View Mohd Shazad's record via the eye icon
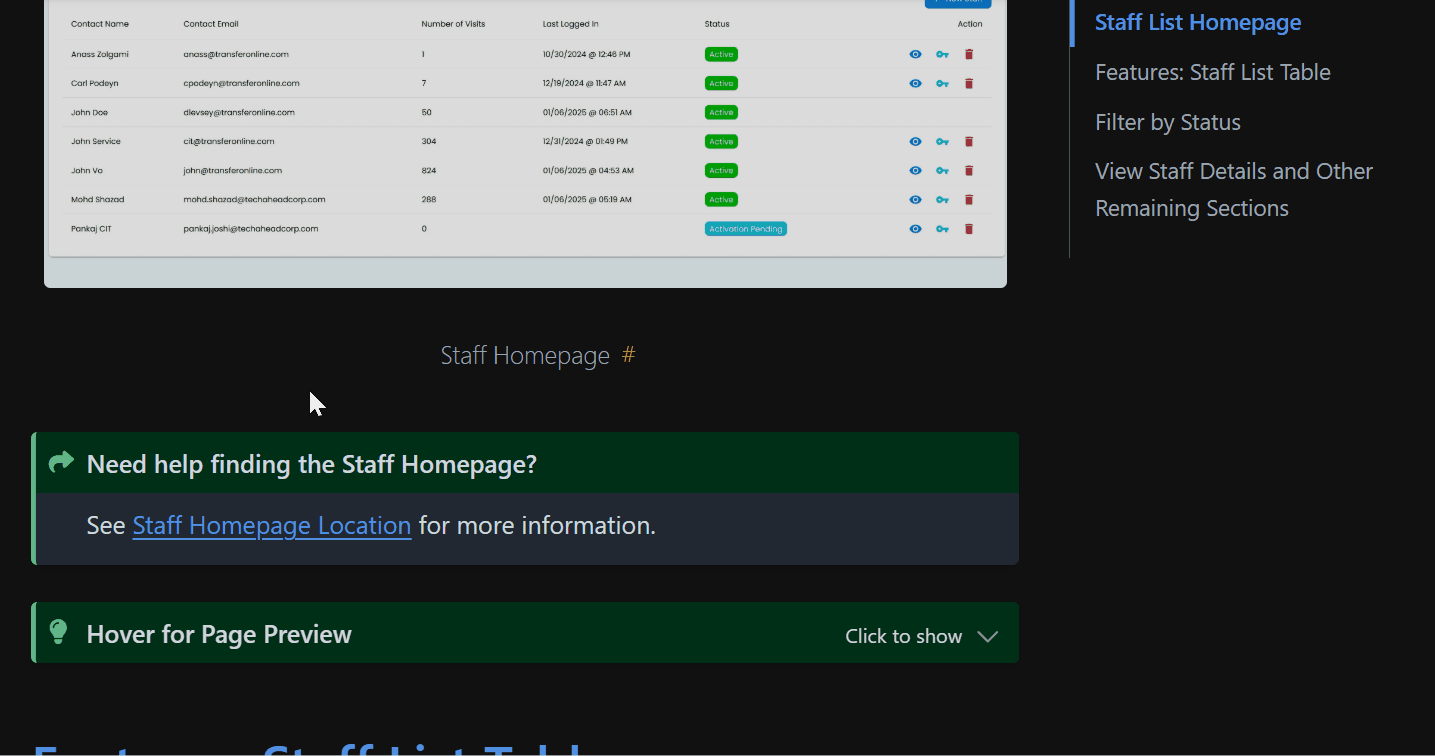 915,199
